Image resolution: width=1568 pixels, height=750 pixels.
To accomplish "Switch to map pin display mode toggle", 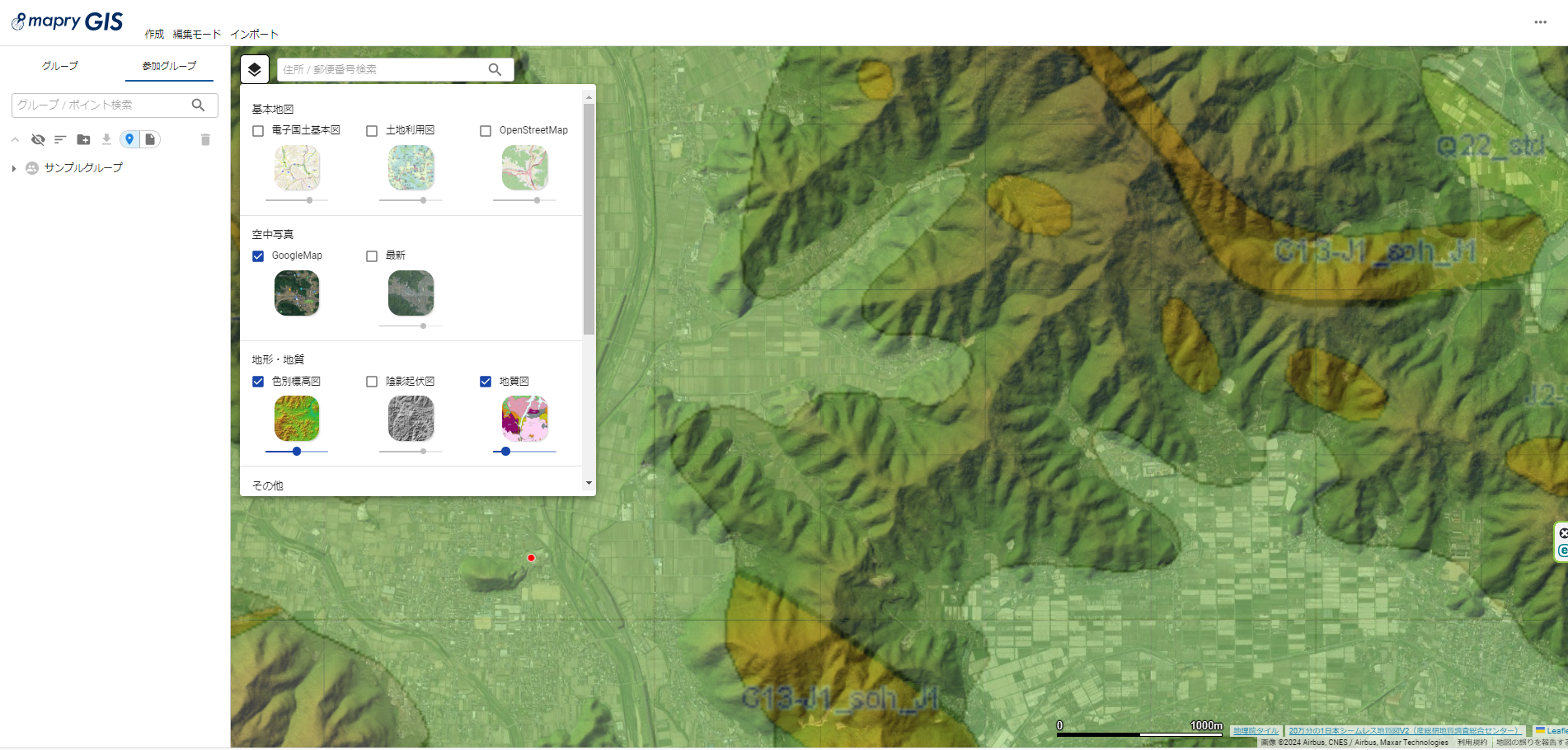I will 129,139.
